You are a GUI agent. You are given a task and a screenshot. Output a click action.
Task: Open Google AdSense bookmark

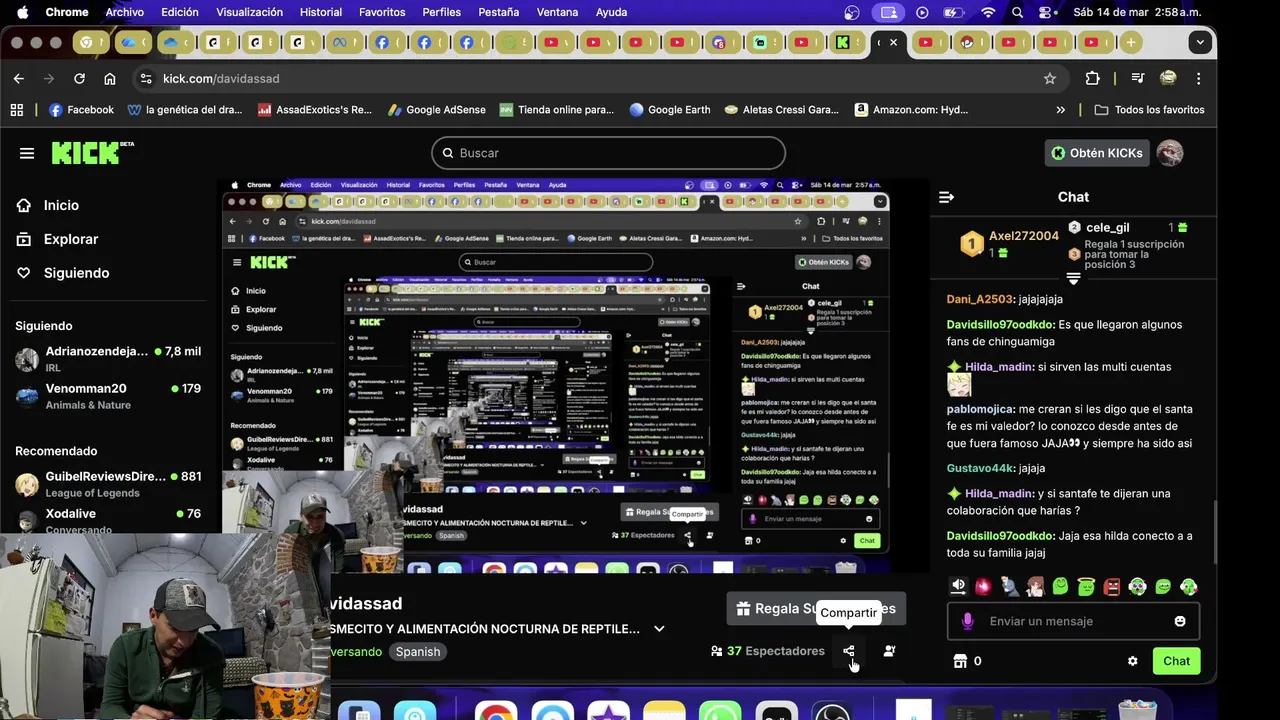click(436, 110)
